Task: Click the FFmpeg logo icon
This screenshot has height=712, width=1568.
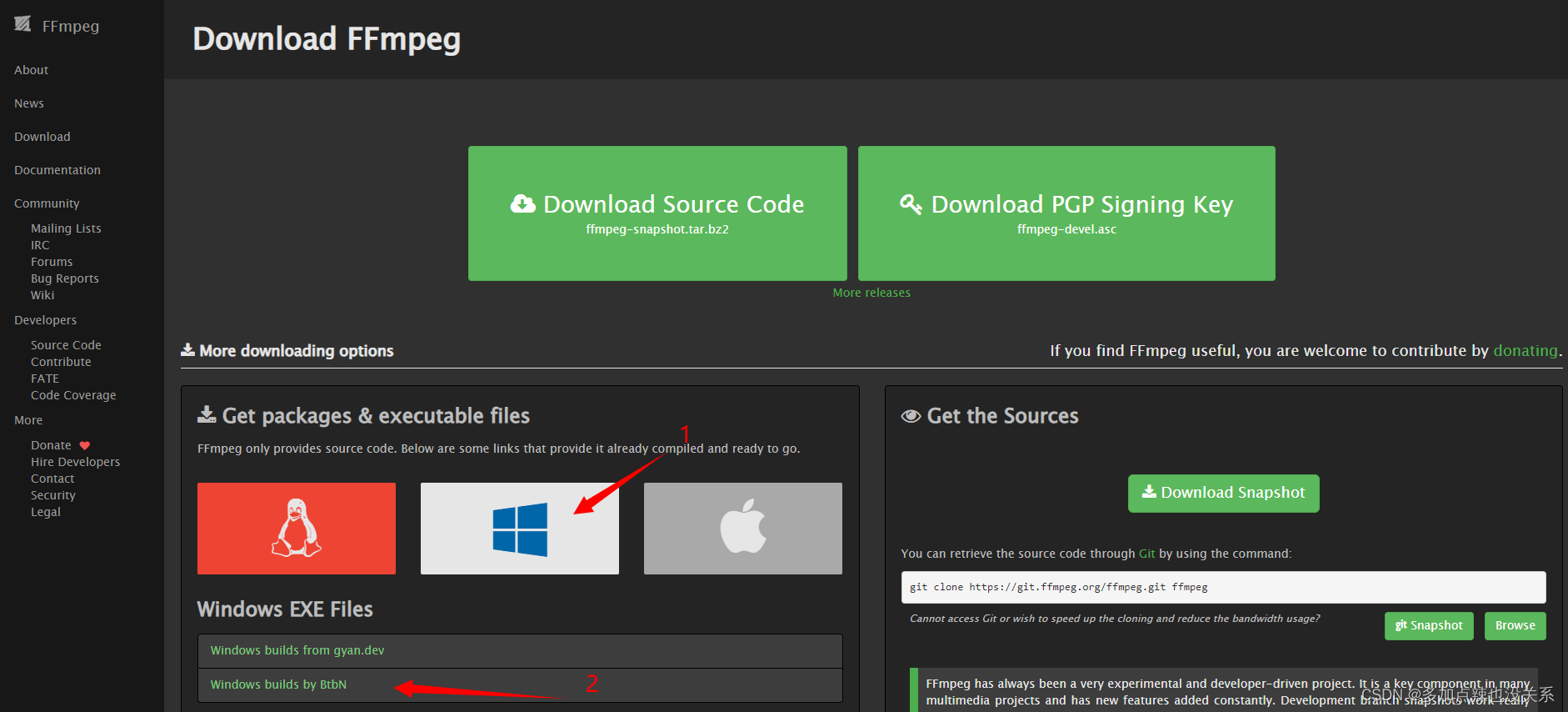Action: [22, 24]
